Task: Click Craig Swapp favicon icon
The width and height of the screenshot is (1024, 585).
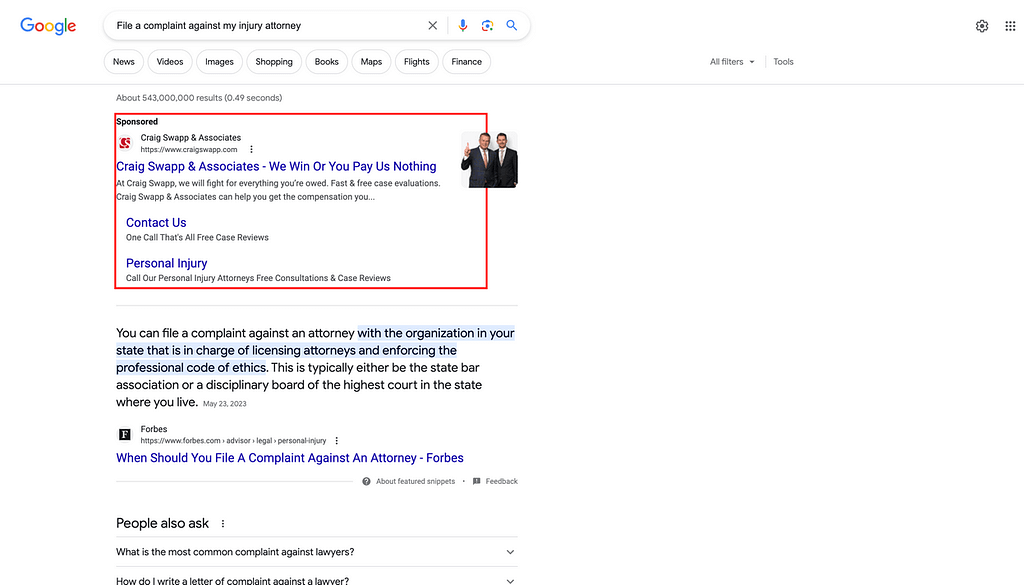Action: pos(125,143)
